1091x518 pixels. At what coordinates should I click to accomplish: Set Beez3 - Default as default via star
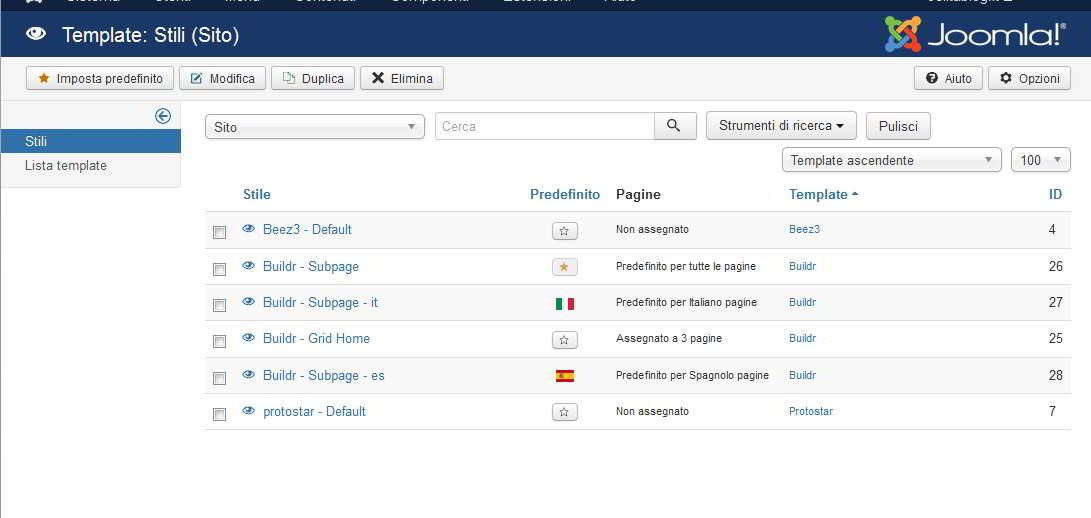click(564, 231)
